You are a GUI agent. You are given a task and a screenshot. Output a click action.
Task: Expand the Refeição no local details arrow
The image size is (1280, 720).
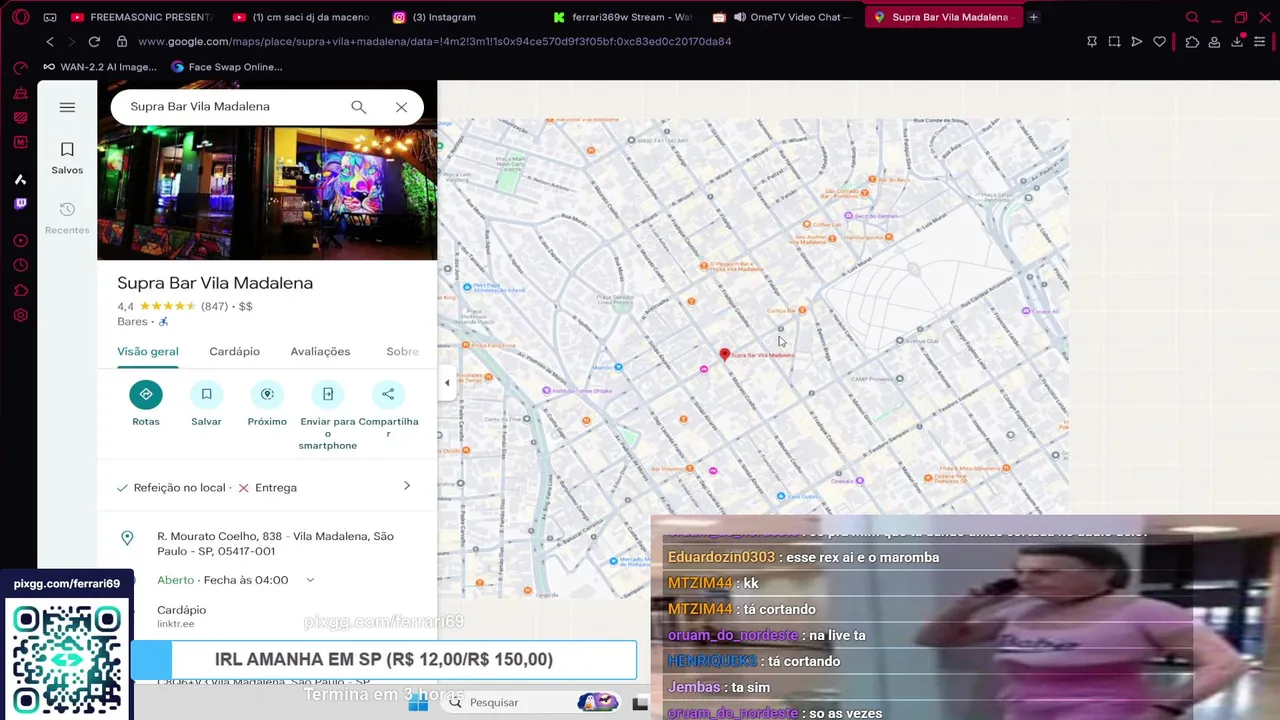407,486
